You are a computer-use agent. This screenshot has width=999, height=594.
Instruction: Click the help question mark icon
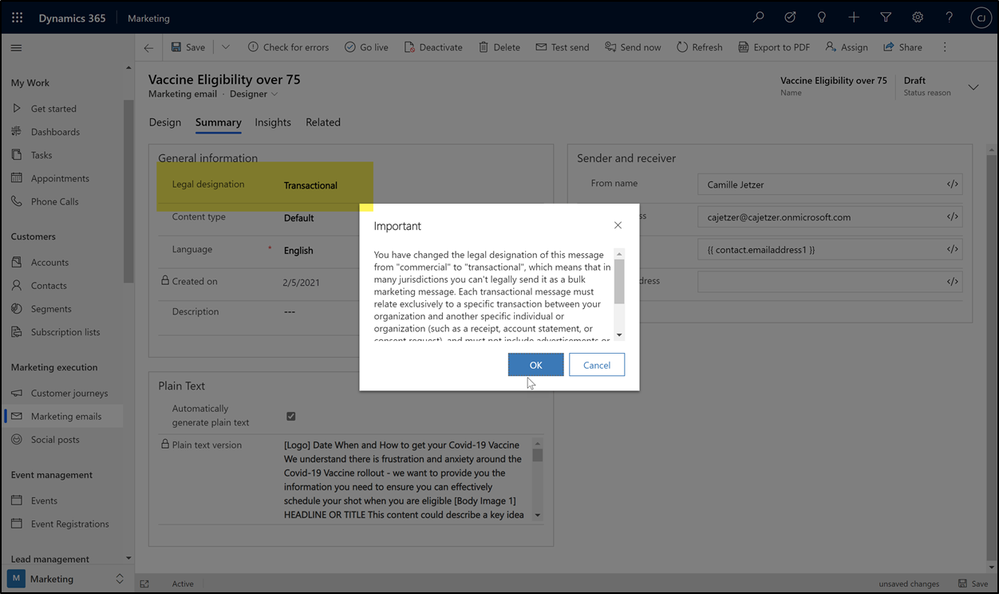tap(949, 17)
